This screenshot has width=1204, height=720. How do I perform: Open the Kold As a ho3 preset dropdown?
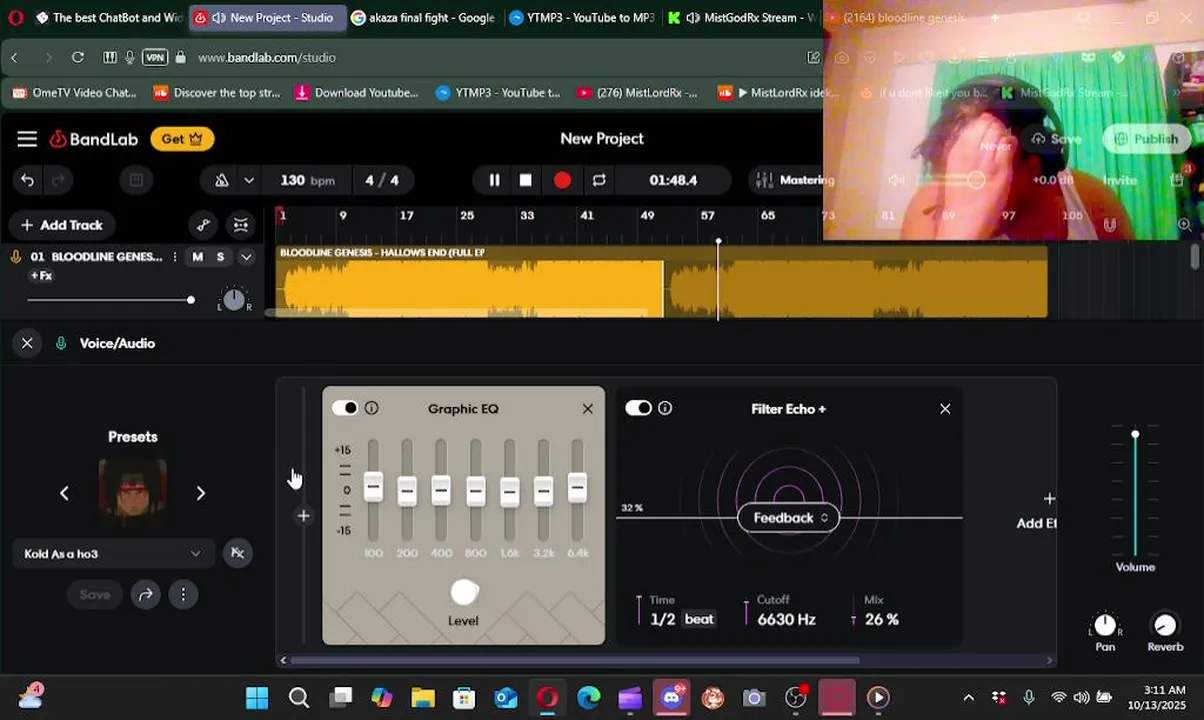tap(113, 553)
